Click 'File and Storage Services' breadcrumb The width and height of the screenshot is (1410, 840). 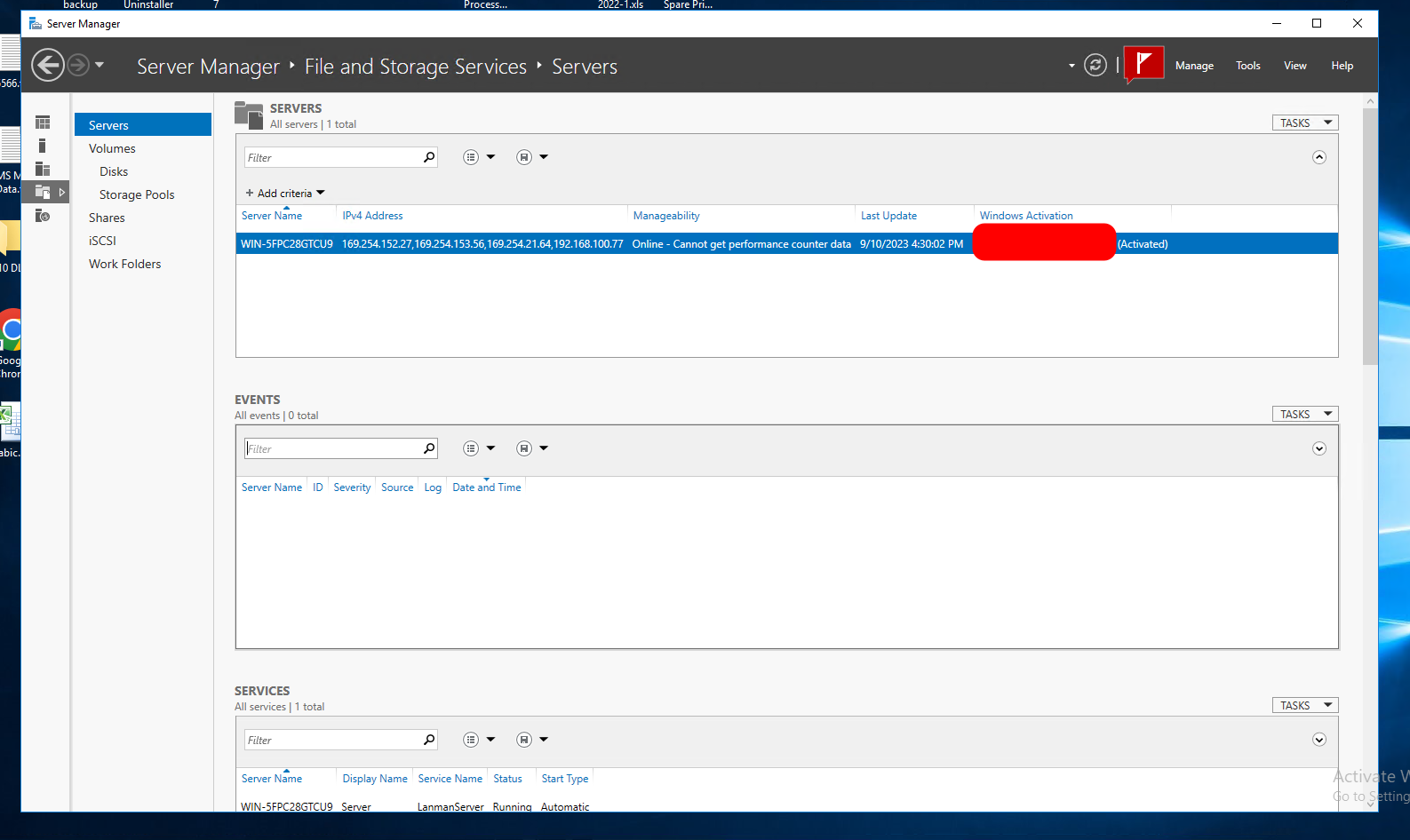coord(416,67)
